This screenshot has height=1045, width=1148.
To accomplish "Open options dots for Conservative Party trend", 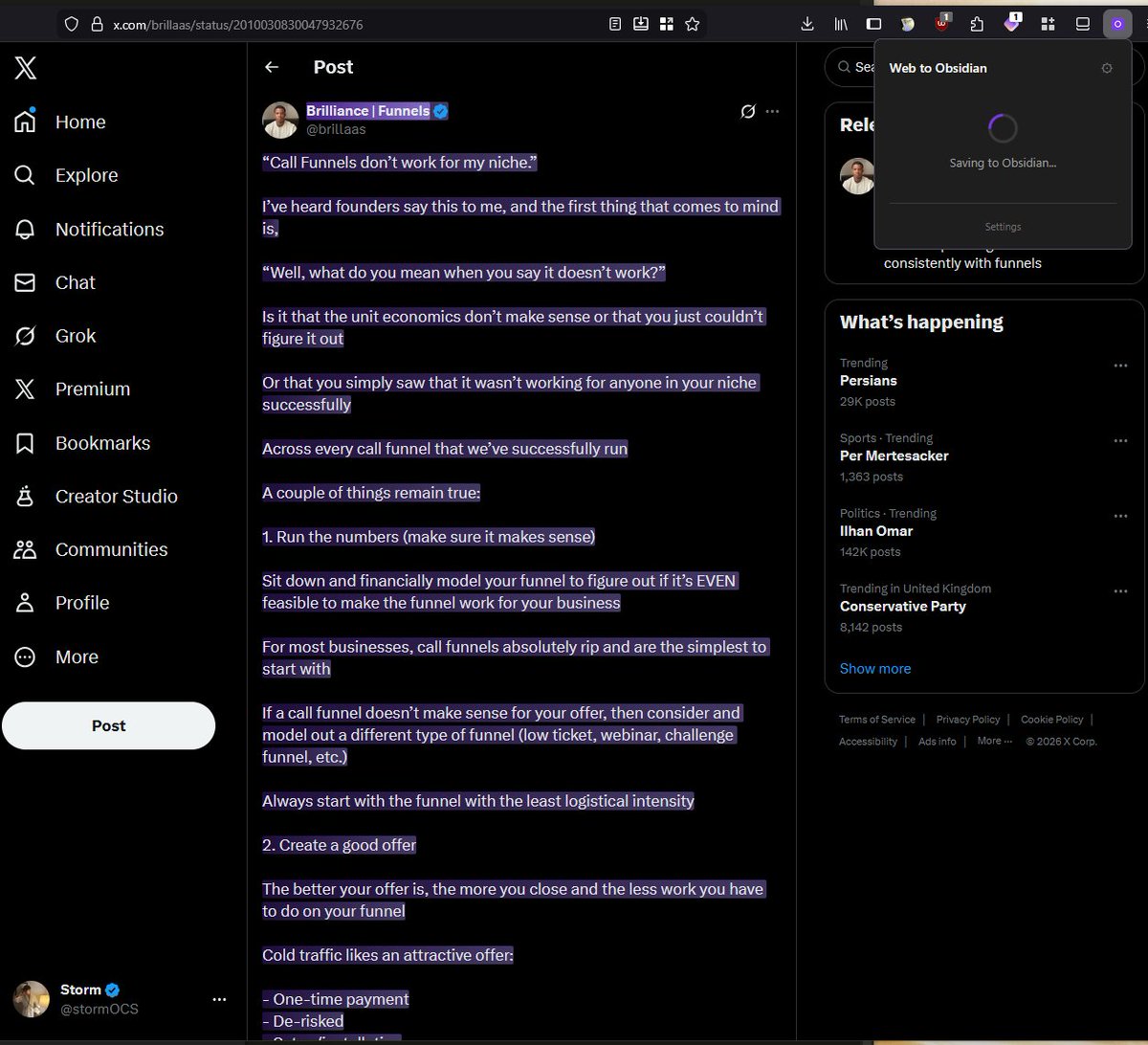I will (1120, 590).
